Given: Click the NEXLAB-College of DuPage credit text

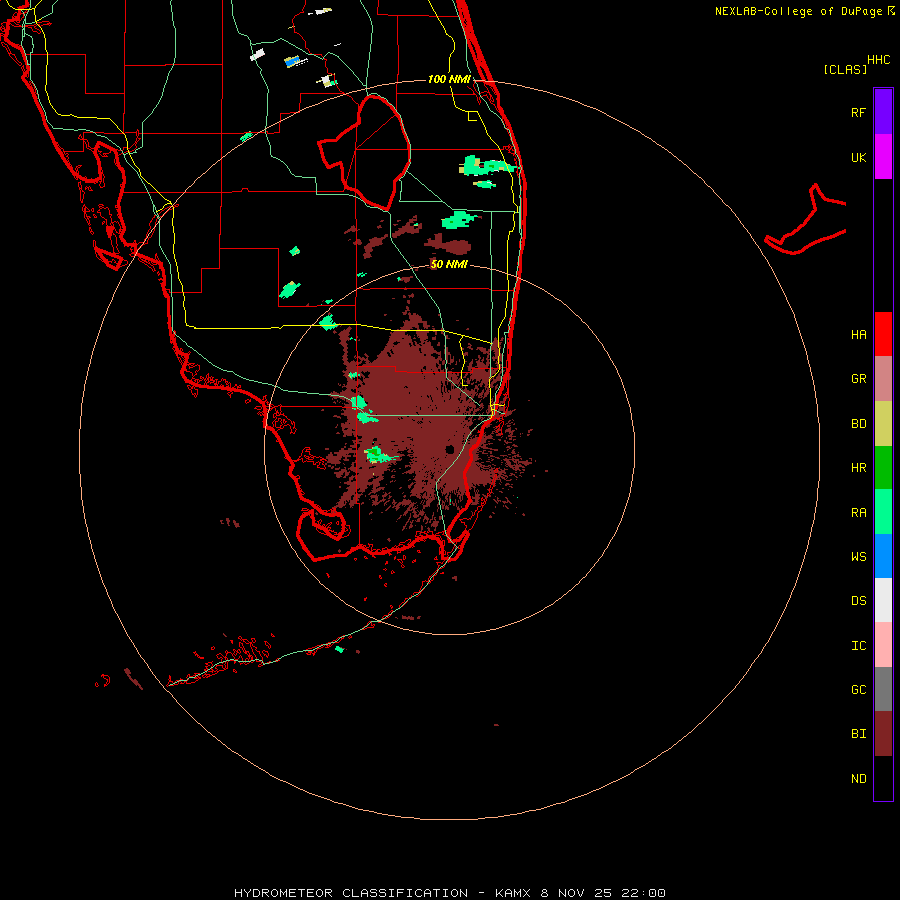Looking at the screenshot, I should click(798, 11).
